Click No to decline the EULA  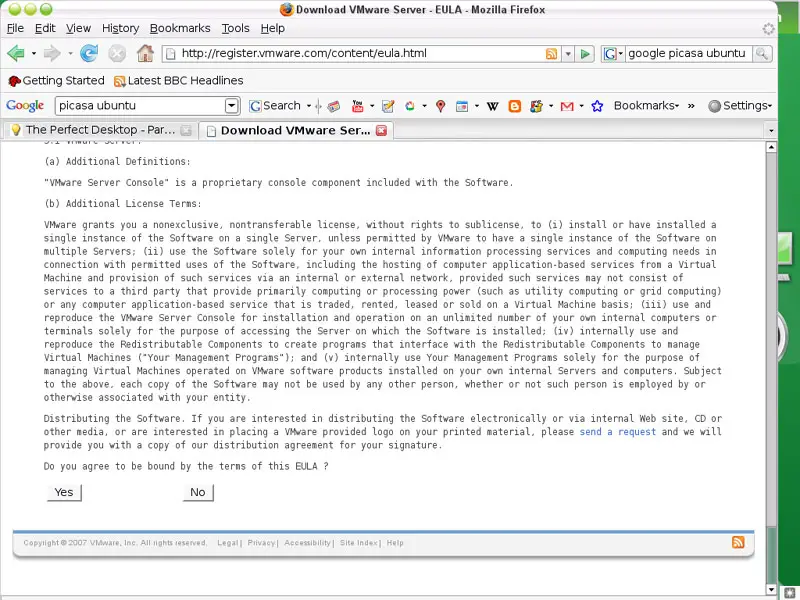coord(198,492)
